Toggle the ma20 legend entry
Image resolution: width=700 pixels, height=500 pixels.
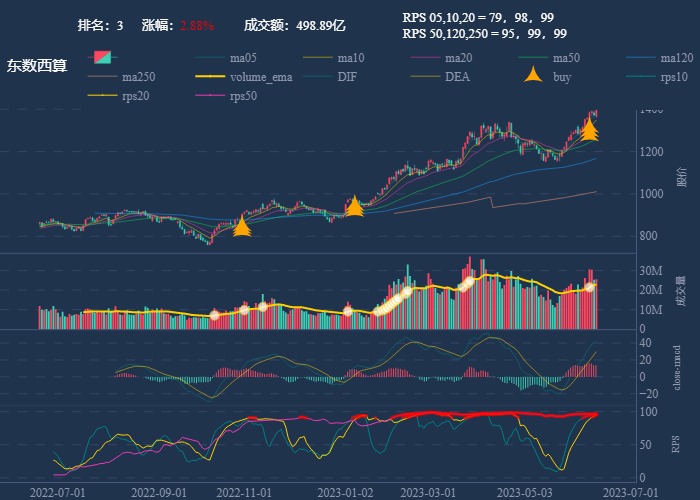[458, 57]
